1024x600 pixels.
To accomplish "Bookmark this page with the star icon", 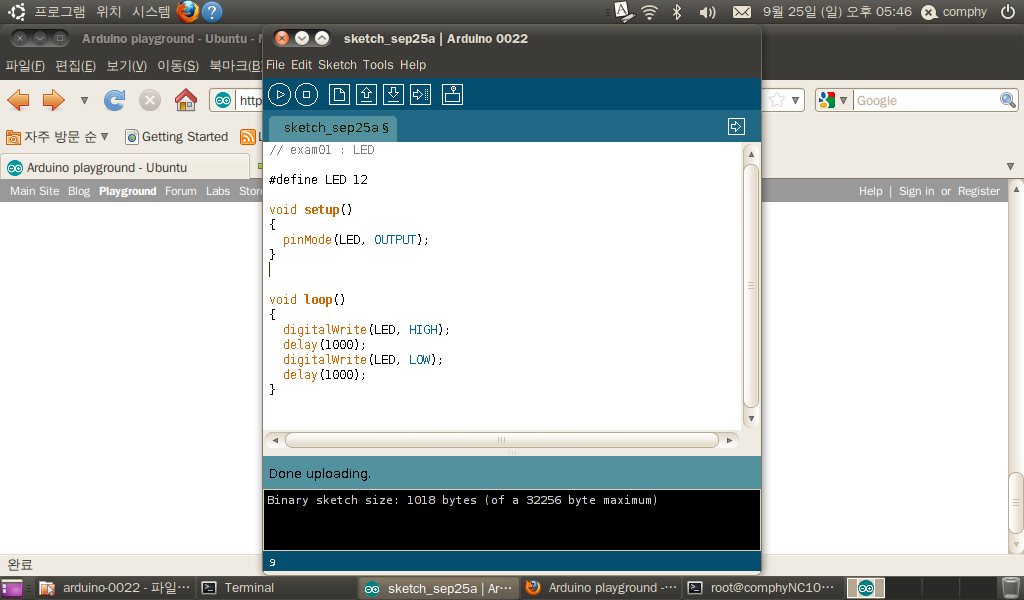I will click(776, 100).
